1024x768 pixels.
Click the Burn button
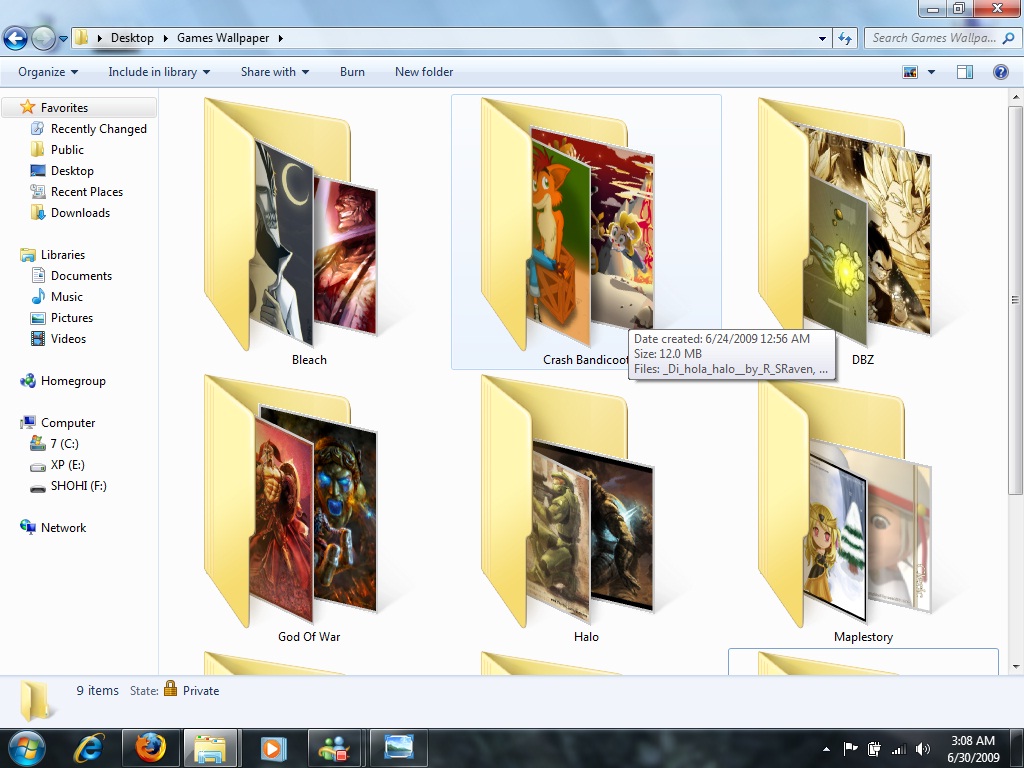[x=352, y=71]
